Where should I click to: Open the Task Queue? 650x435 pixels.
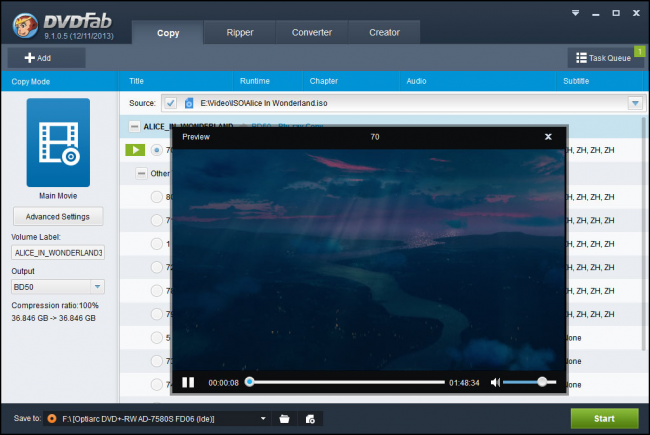[604, 58]
